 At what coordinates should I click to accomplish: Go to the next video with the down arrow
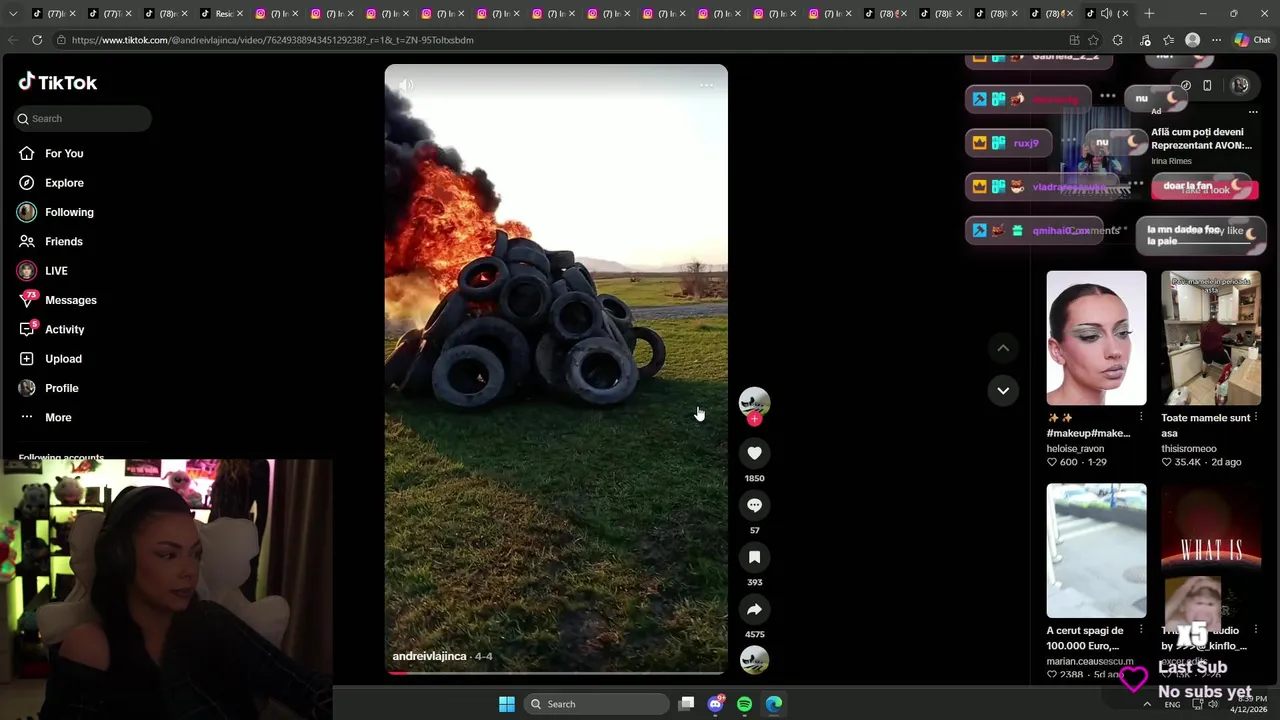(x=1003, y=390)
